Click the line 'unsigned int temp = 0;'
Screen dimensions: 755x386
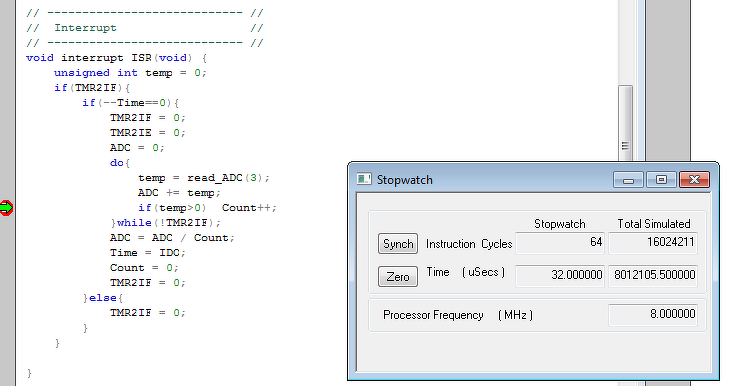(130, 73)
